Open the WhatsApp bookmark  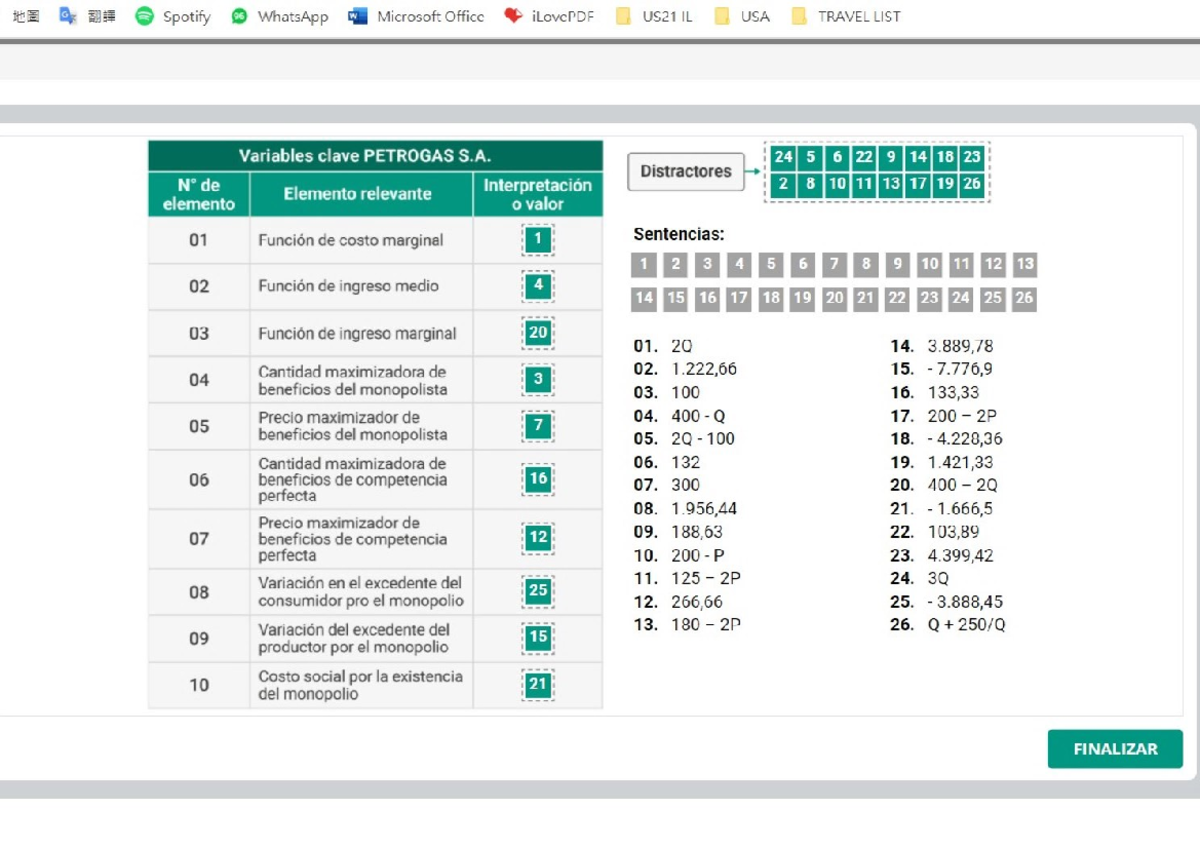click(x=279, y=16)
